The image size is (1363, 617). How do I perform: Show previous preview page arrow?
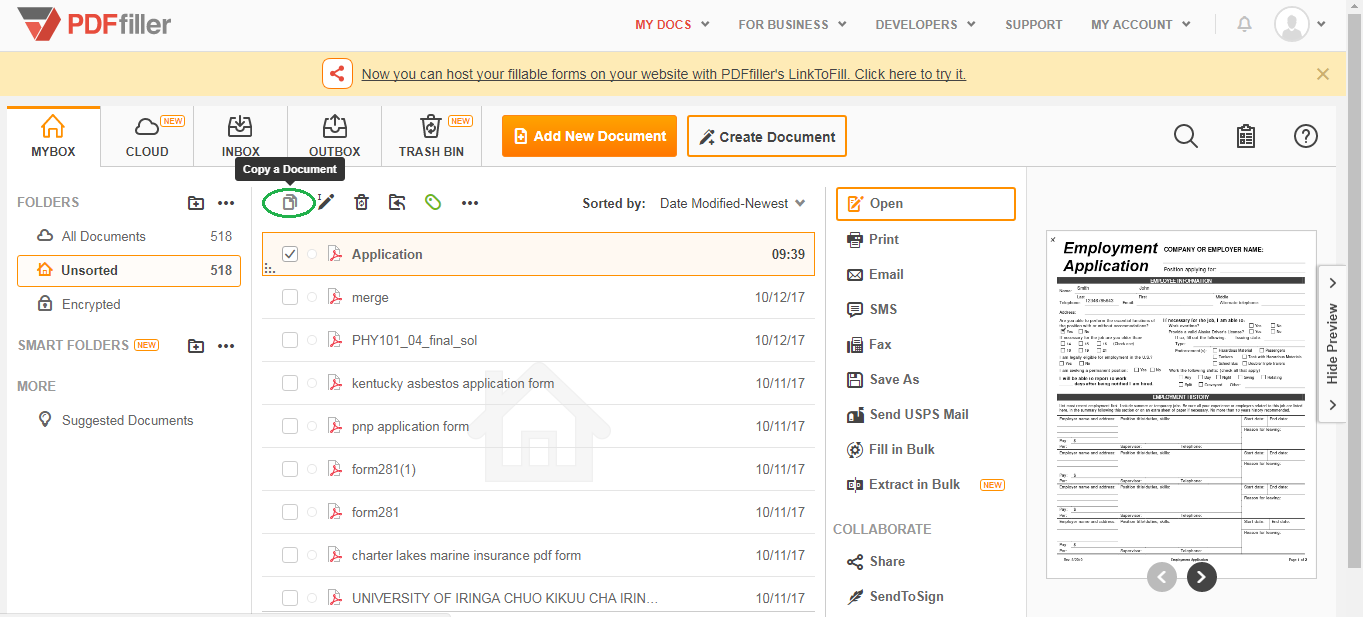click(x=1162, y=576)
